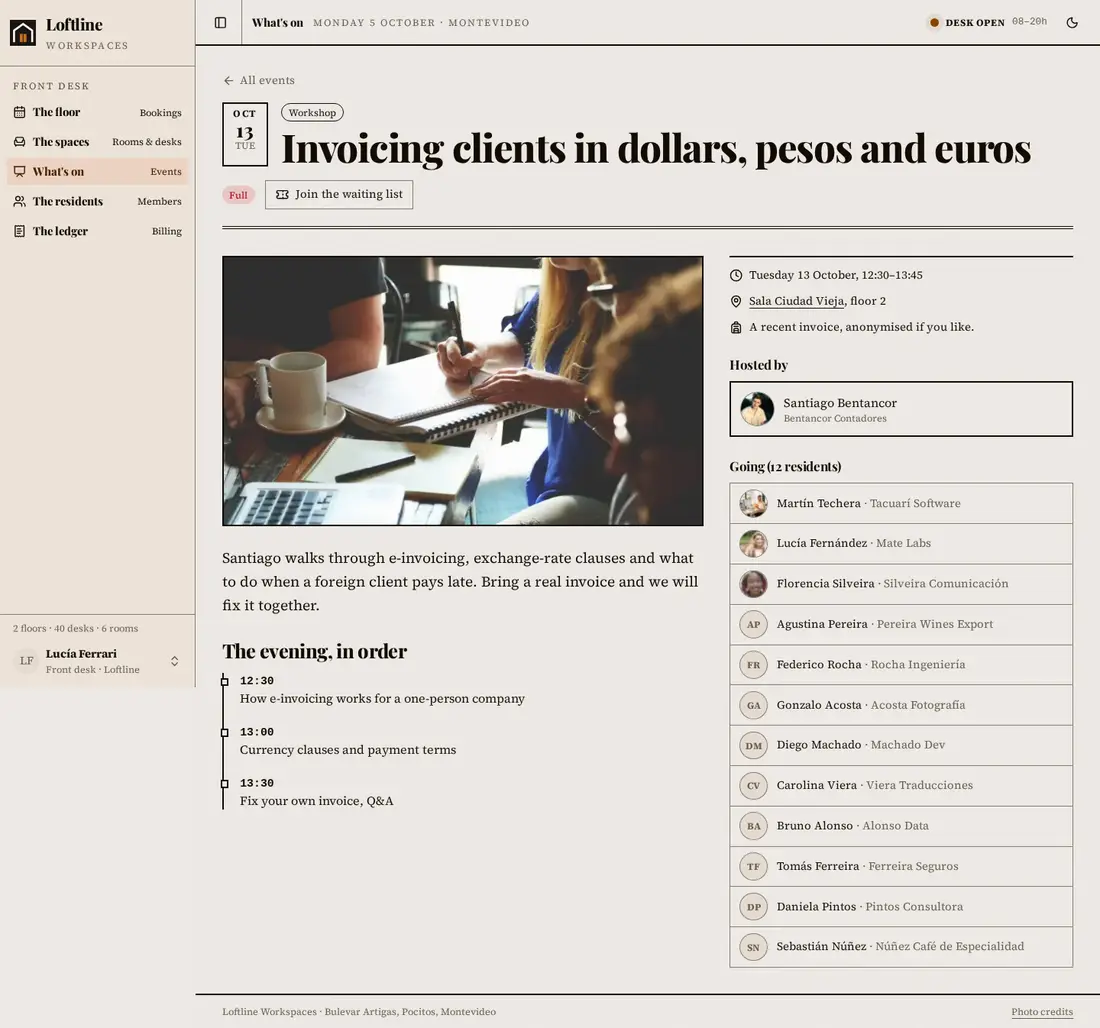1100x1028 pixels.
Task: Expand the Lucía Ferrari account switcher chevron
Action: coord(175,661)
